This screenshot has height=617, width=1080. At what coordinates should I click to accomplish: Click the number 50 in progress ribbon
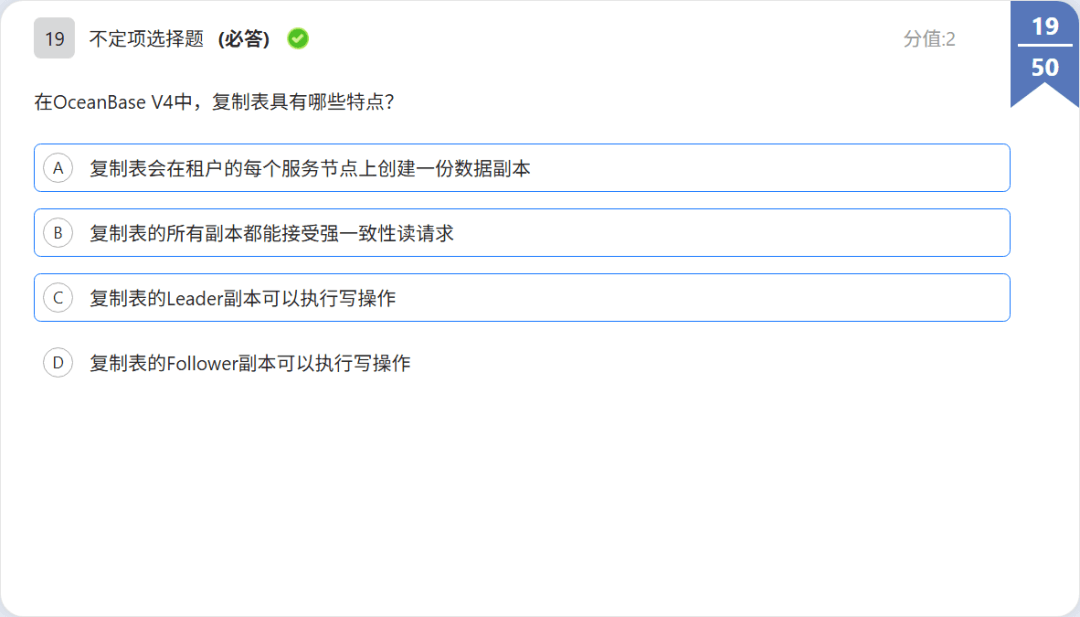(x=1045, y=67)
